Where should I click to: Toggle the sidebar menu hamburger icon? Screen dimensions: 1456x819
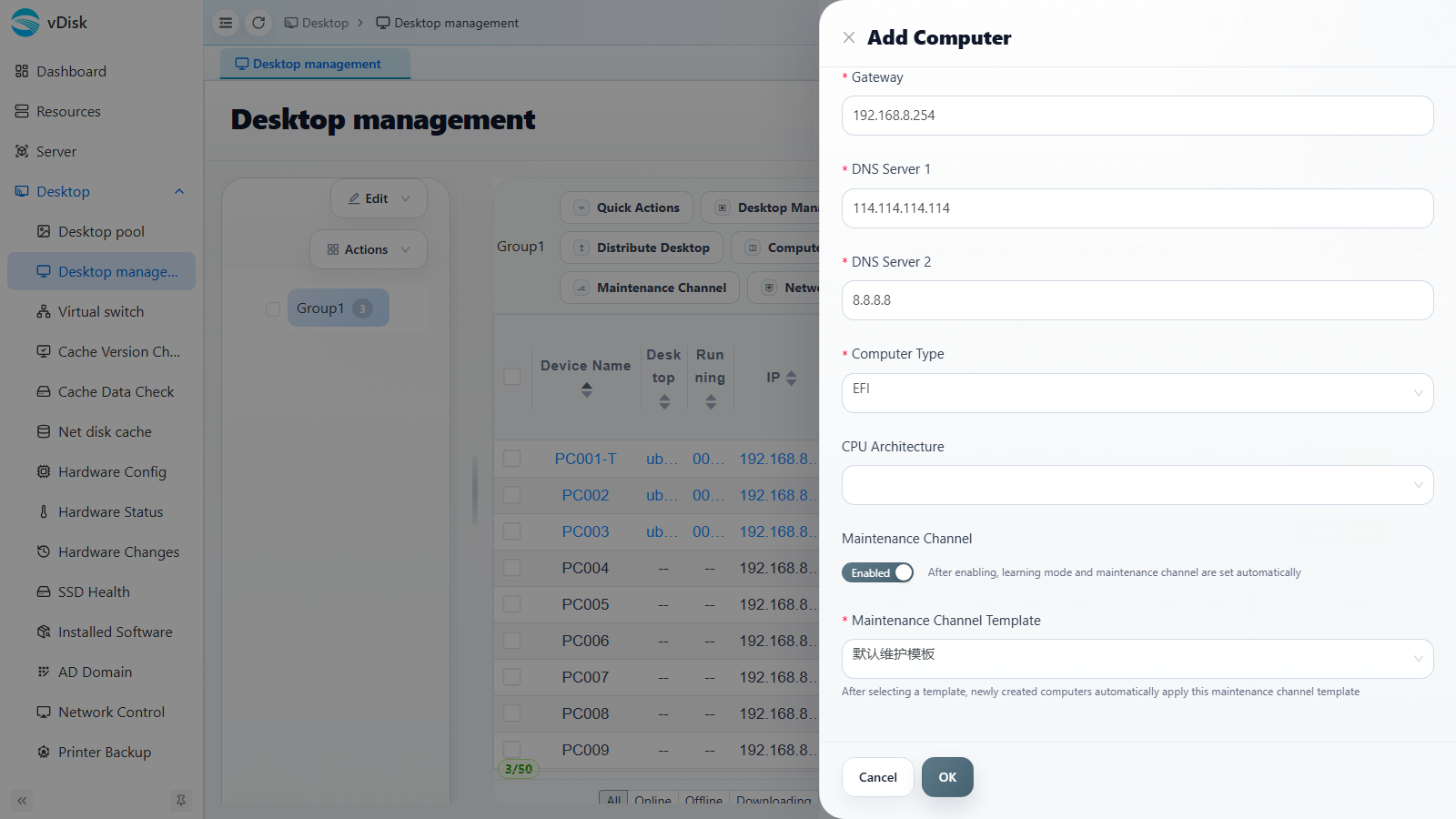[226, 23]
